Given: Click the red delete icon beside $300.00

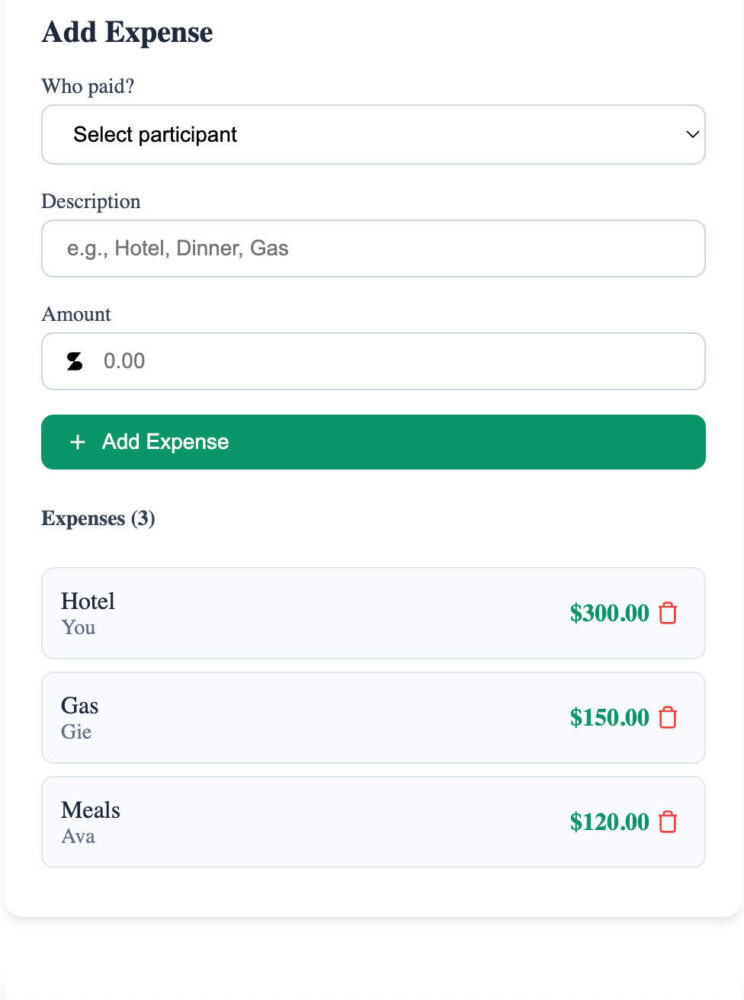Looking at the screenshot, I should pos(668,613).
